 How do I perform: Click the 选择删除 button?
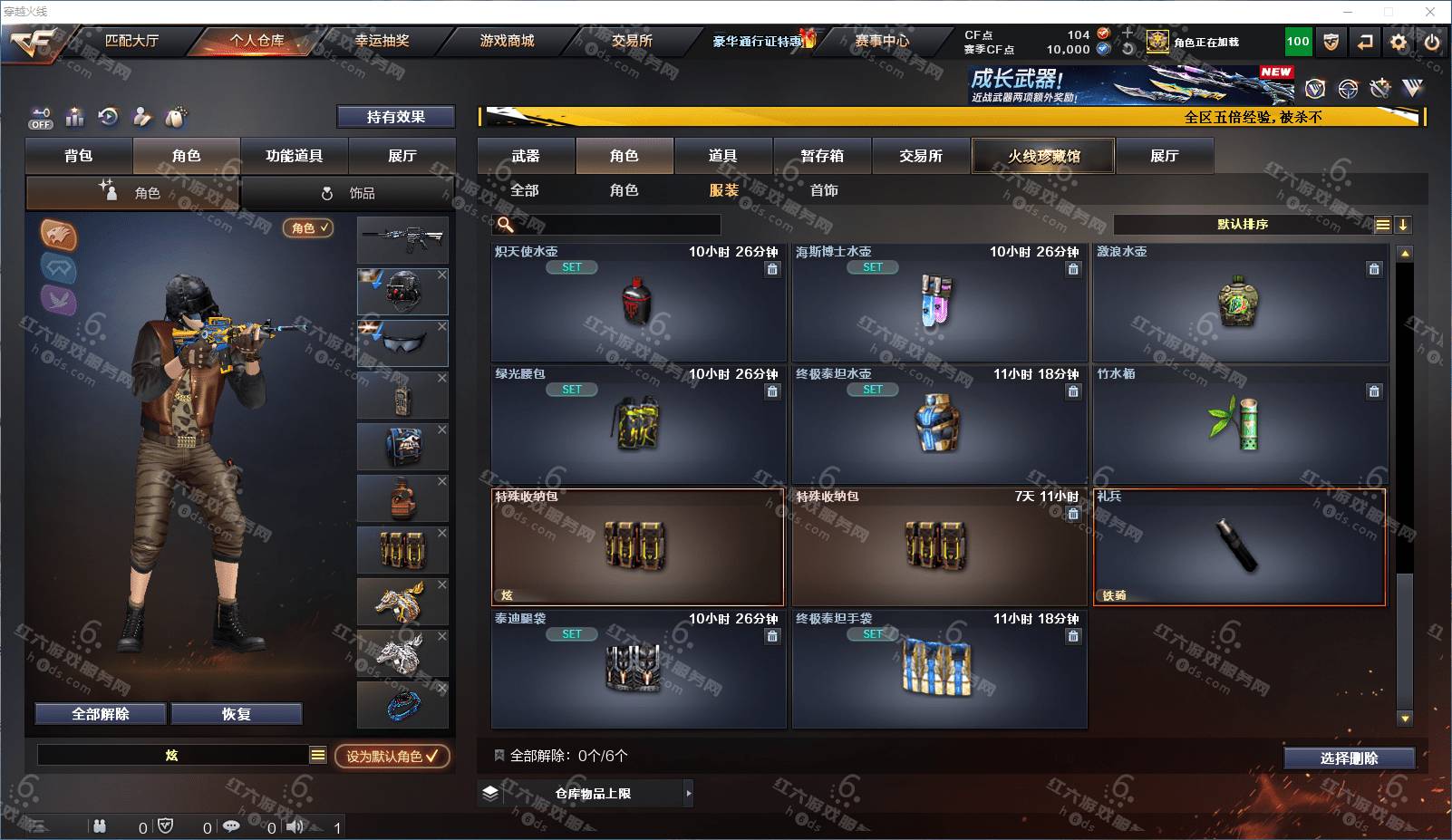[x=1350, y=758]
